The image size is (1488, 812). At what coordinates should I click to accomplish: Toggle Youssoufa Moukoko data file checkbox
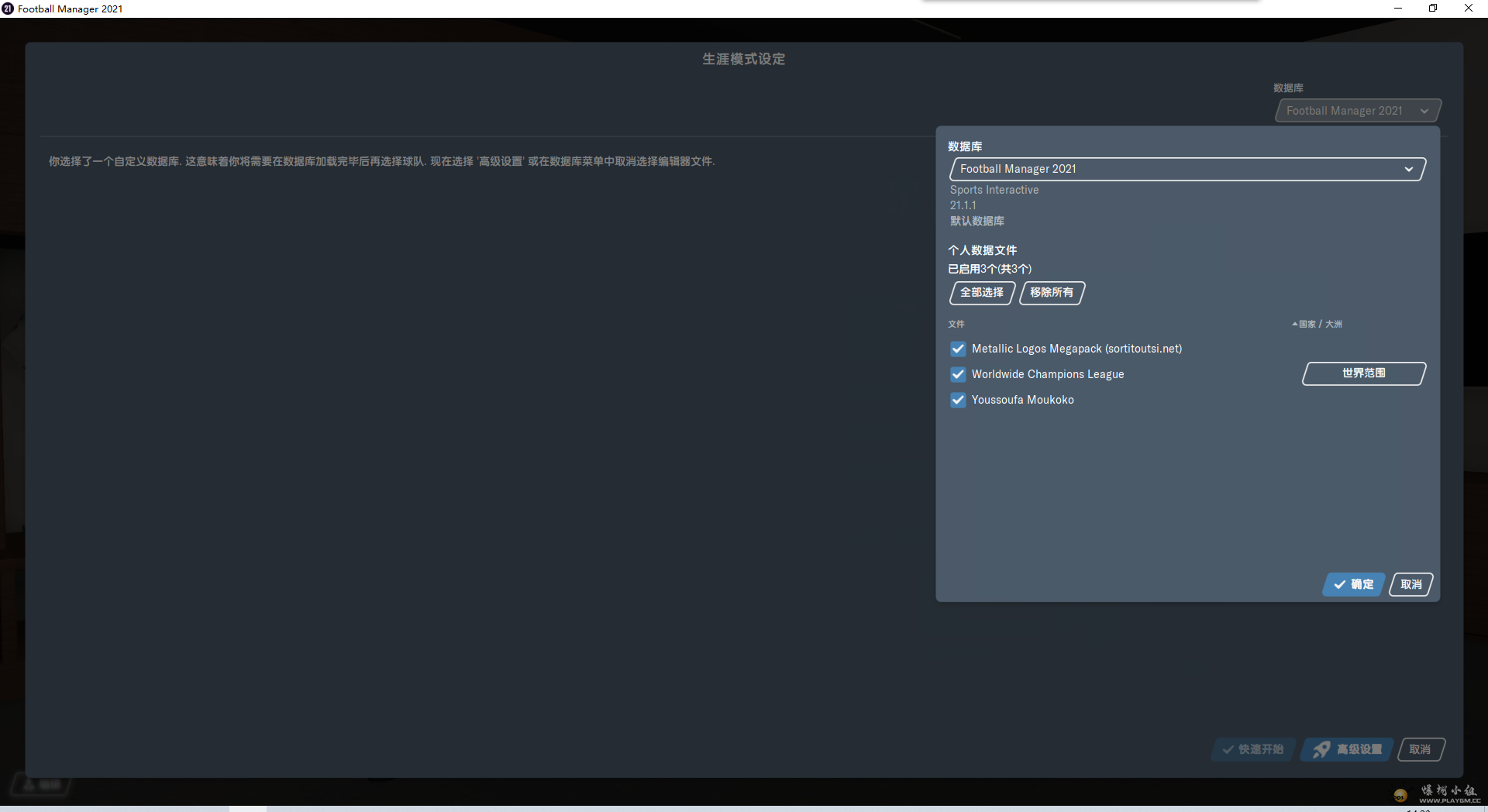click(x=958, y=400)
